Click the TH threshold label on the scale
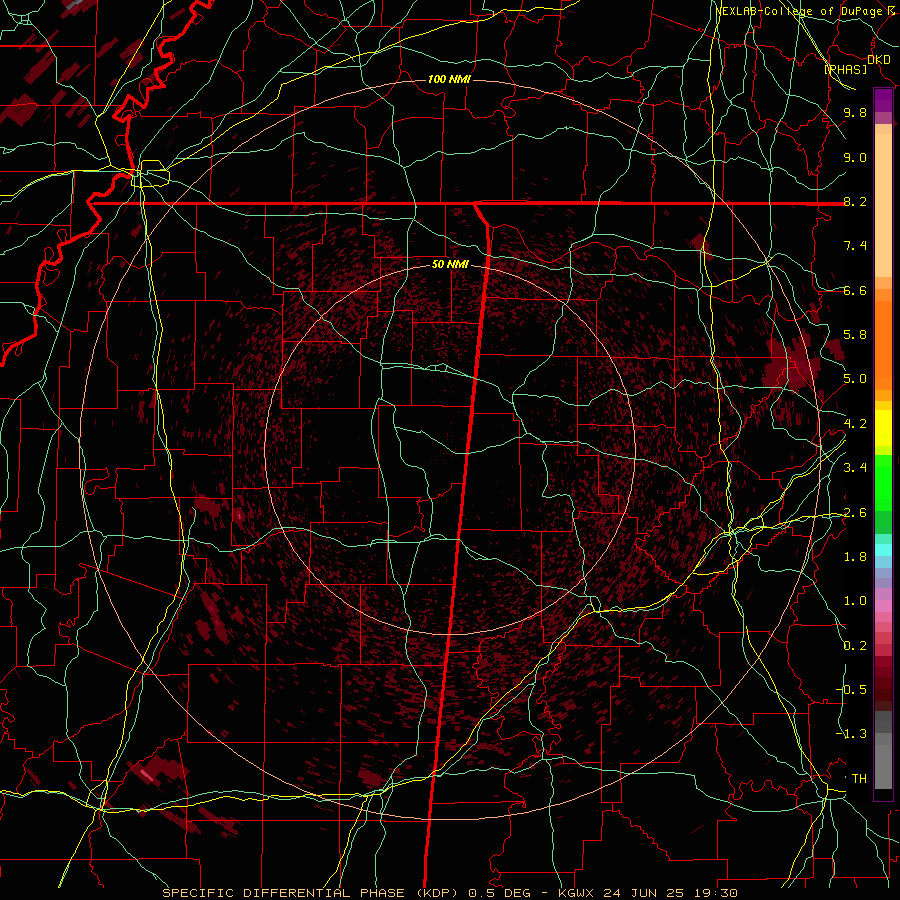Screen dimensions: 900x900 tap(859, 778)
